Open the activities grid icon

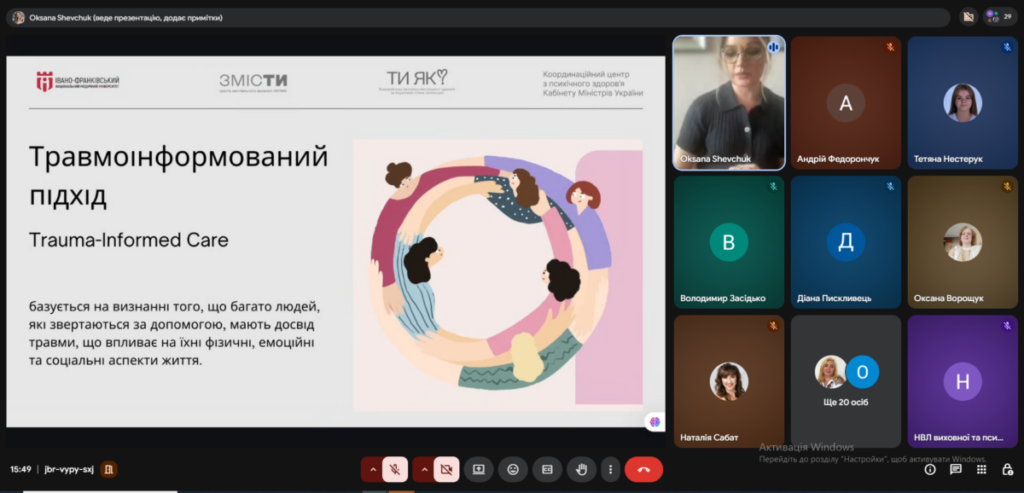coord(981,469)
